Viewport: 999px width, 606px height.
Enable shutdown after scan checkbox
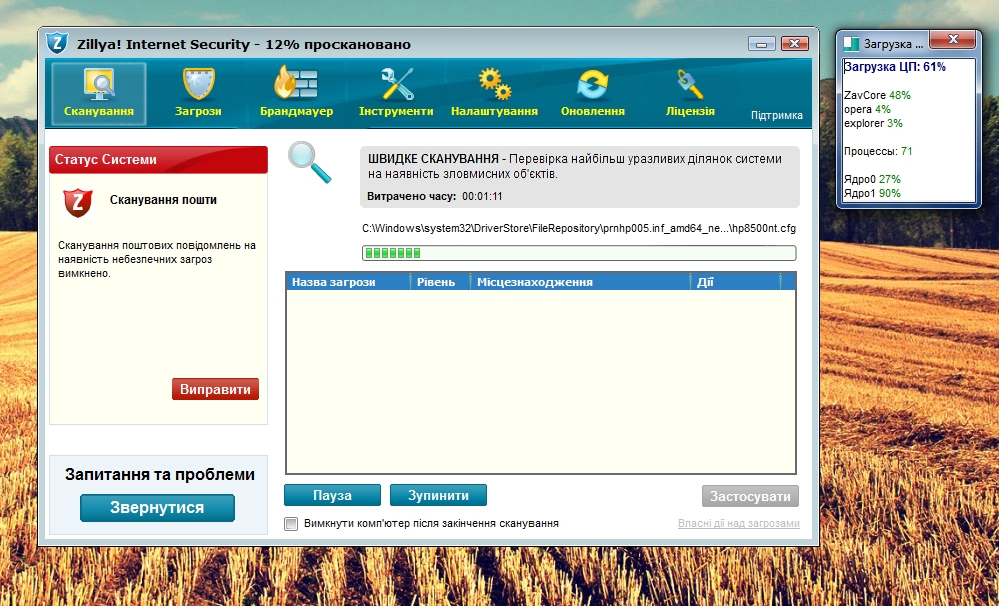[x=291, y=523]
